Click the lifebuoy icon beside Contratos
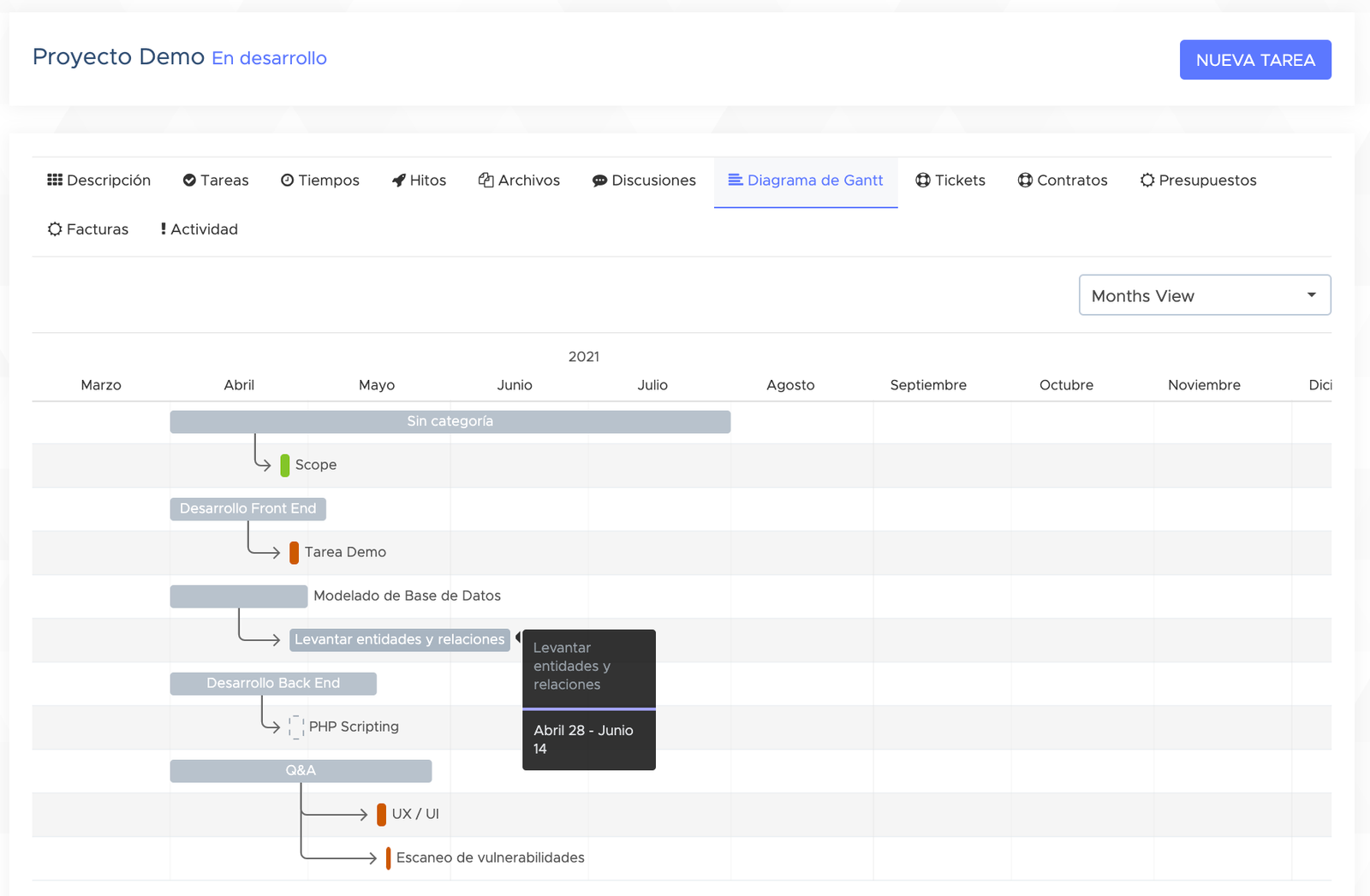This screenshot has width=1370, height=896. click(x=1025, y=180)
